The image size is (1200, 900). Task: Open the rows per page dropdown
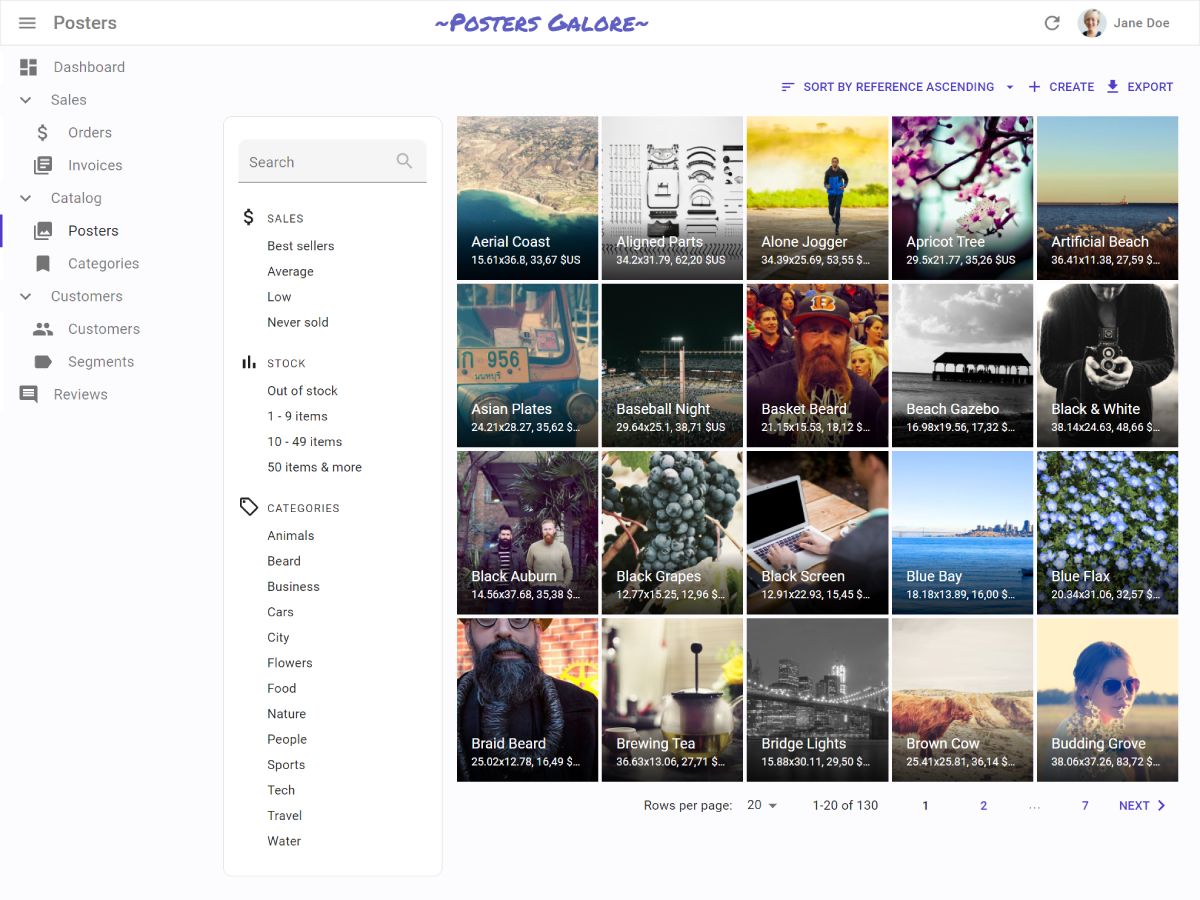(762, 806)
